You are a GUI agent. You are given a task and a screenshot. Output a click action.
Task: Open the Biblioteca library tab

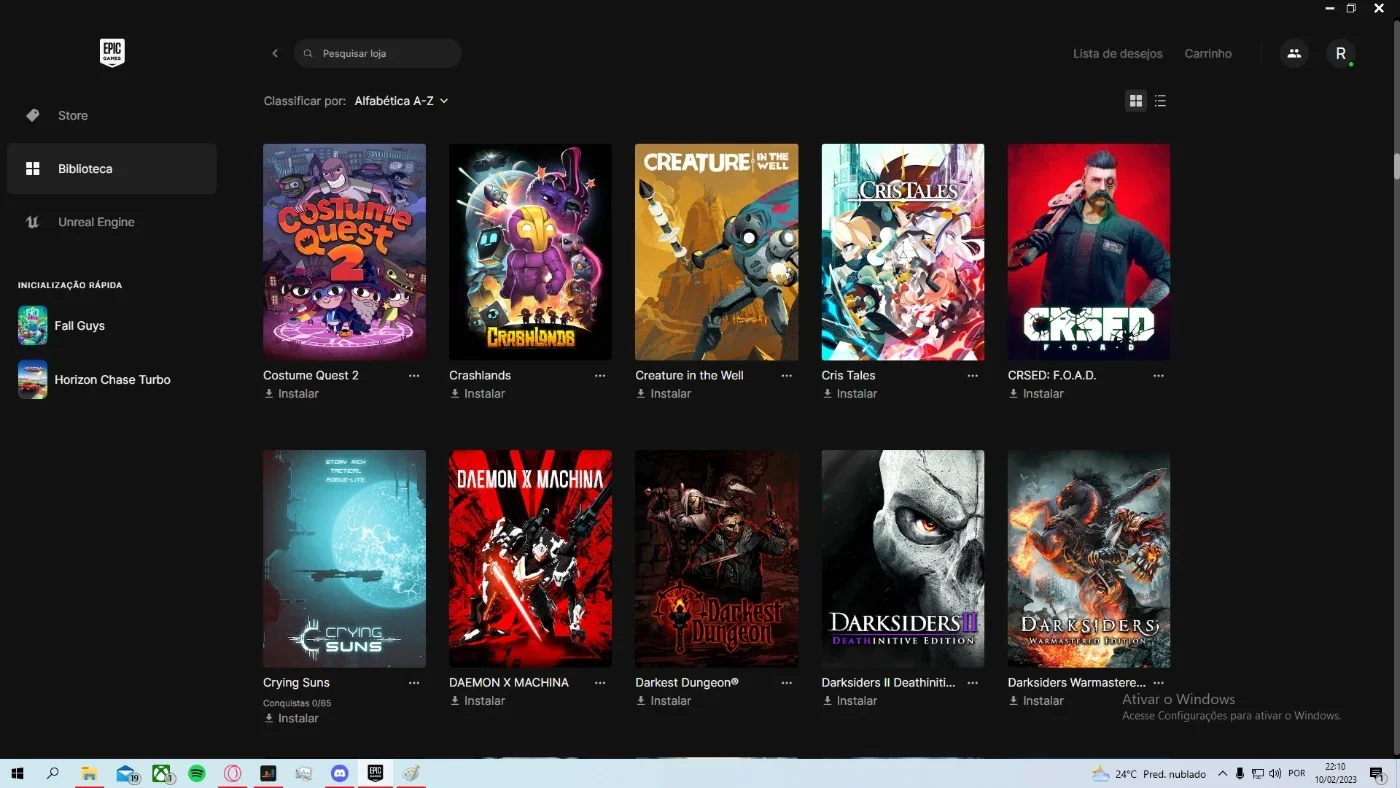(x=112, y=169)
